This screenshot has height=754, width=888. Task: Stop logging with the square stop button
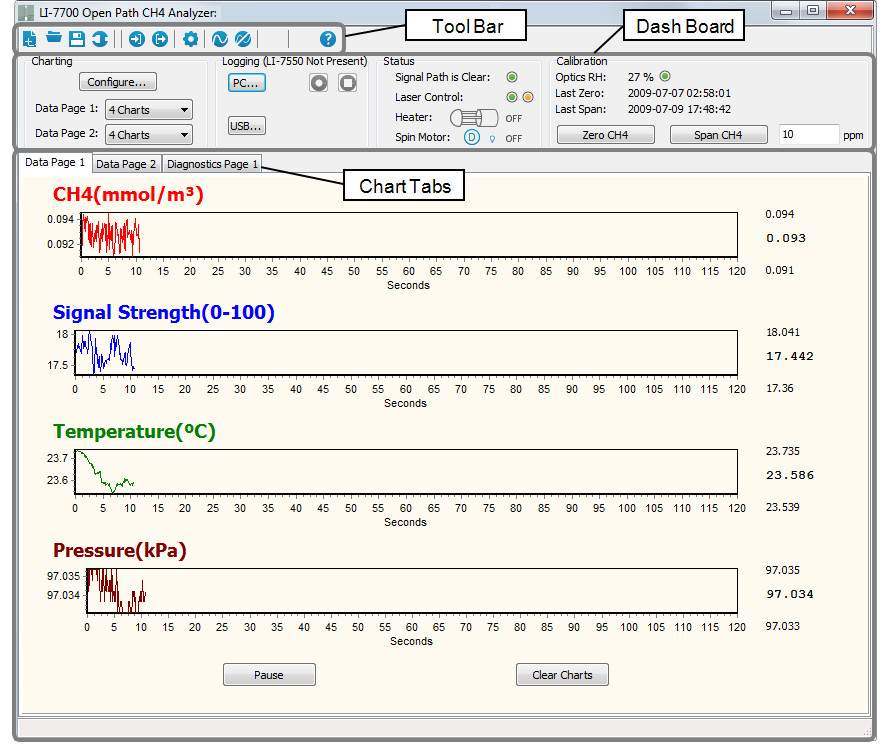(x=347, y=84)
